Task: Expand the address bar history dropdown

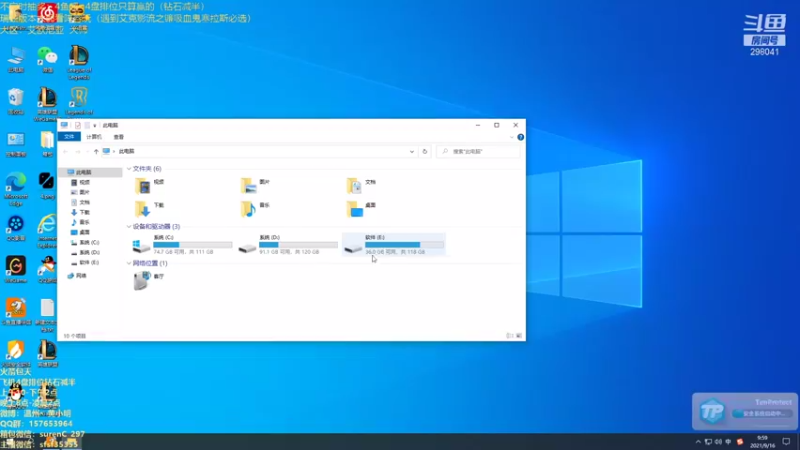Action: tap(412, 152)
